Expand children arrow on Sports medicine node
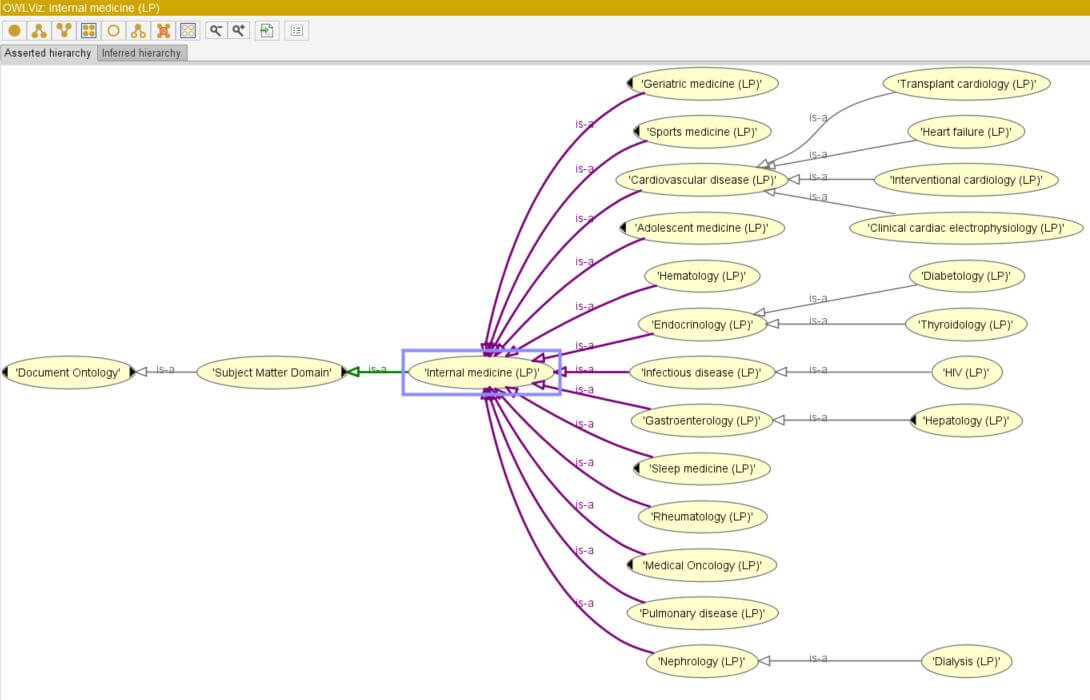Screen dimensions: 1090x700 click(x=637, y=131)
